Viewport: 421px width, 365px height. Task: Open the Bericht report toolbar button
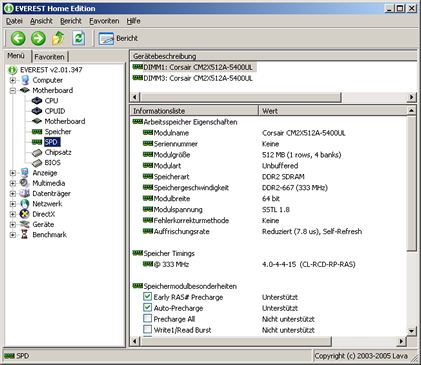[118, 38]
